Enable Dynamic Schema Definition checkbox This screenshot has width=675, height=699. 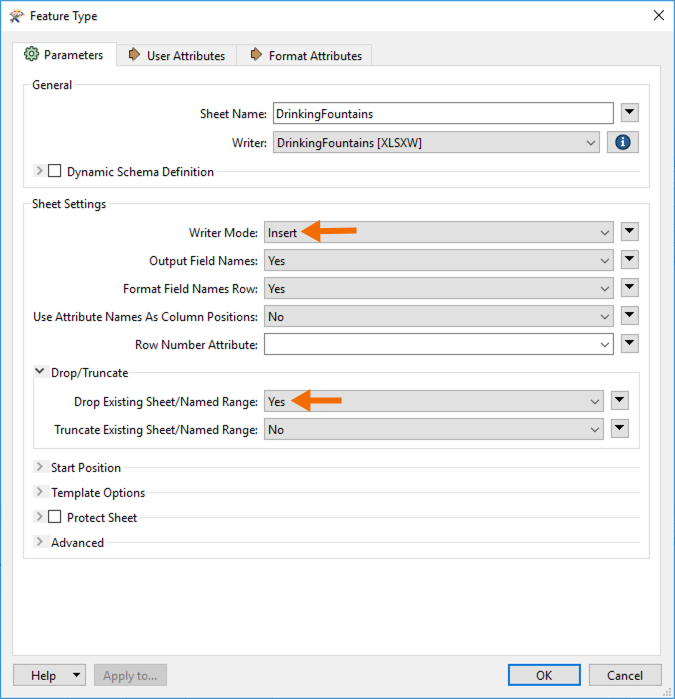pos(54,171)
